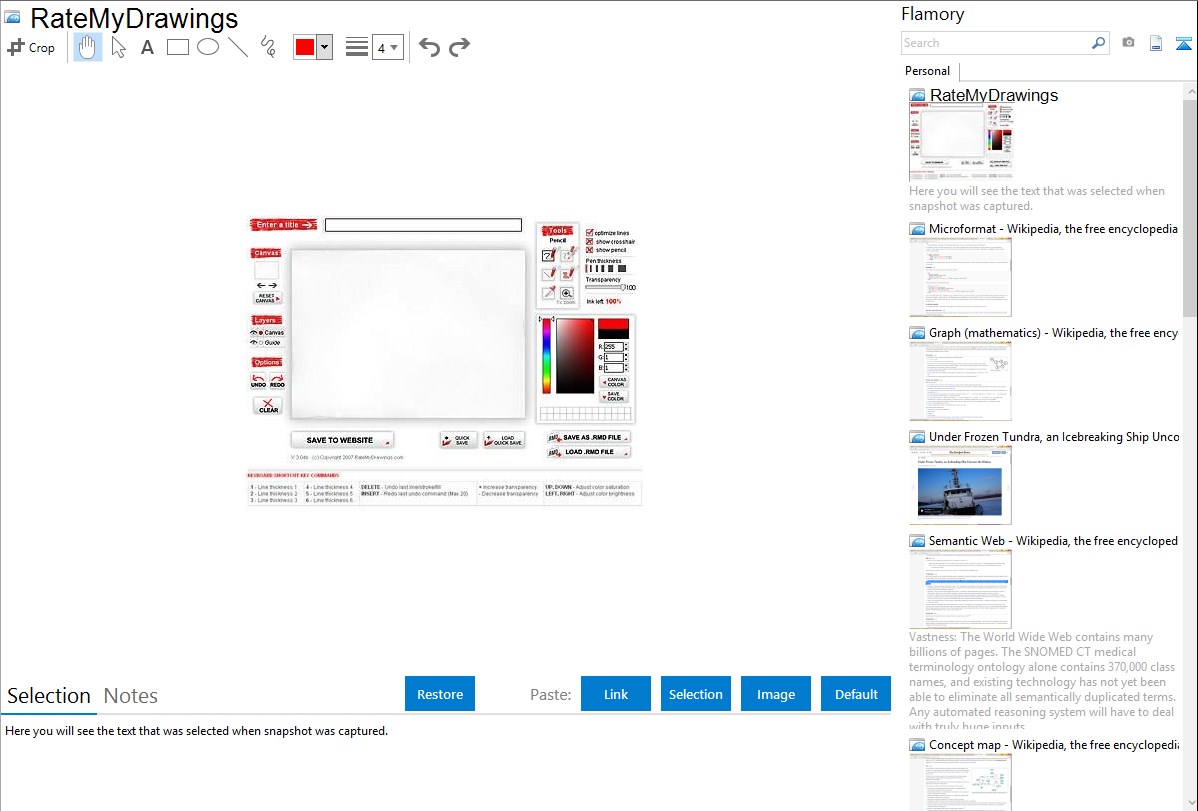The width and height of the screenshot is (1198, 811).
Task: Click the icebreaking ship thumbnail
Action: pyautogui.click(x=960, y=485)
